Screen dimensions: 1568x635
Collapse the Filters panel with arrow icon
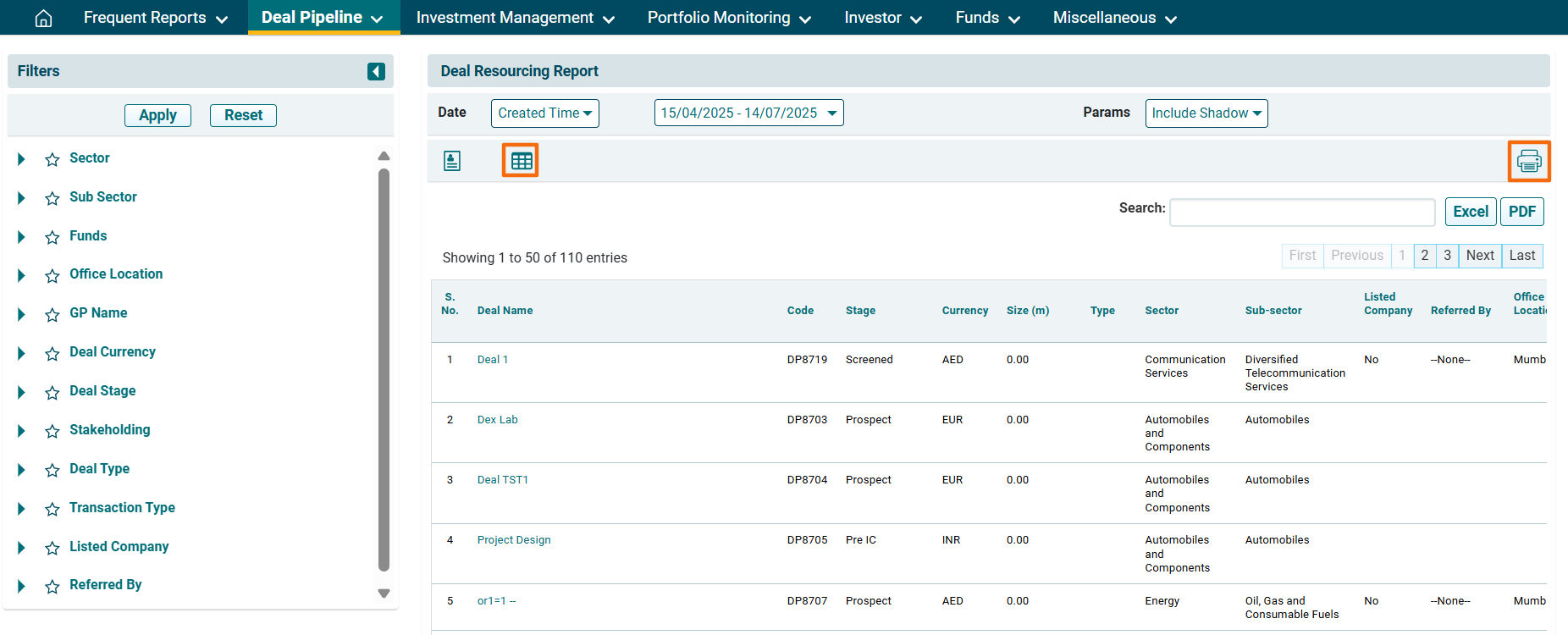pyautogui.click(x=376, y=72)
